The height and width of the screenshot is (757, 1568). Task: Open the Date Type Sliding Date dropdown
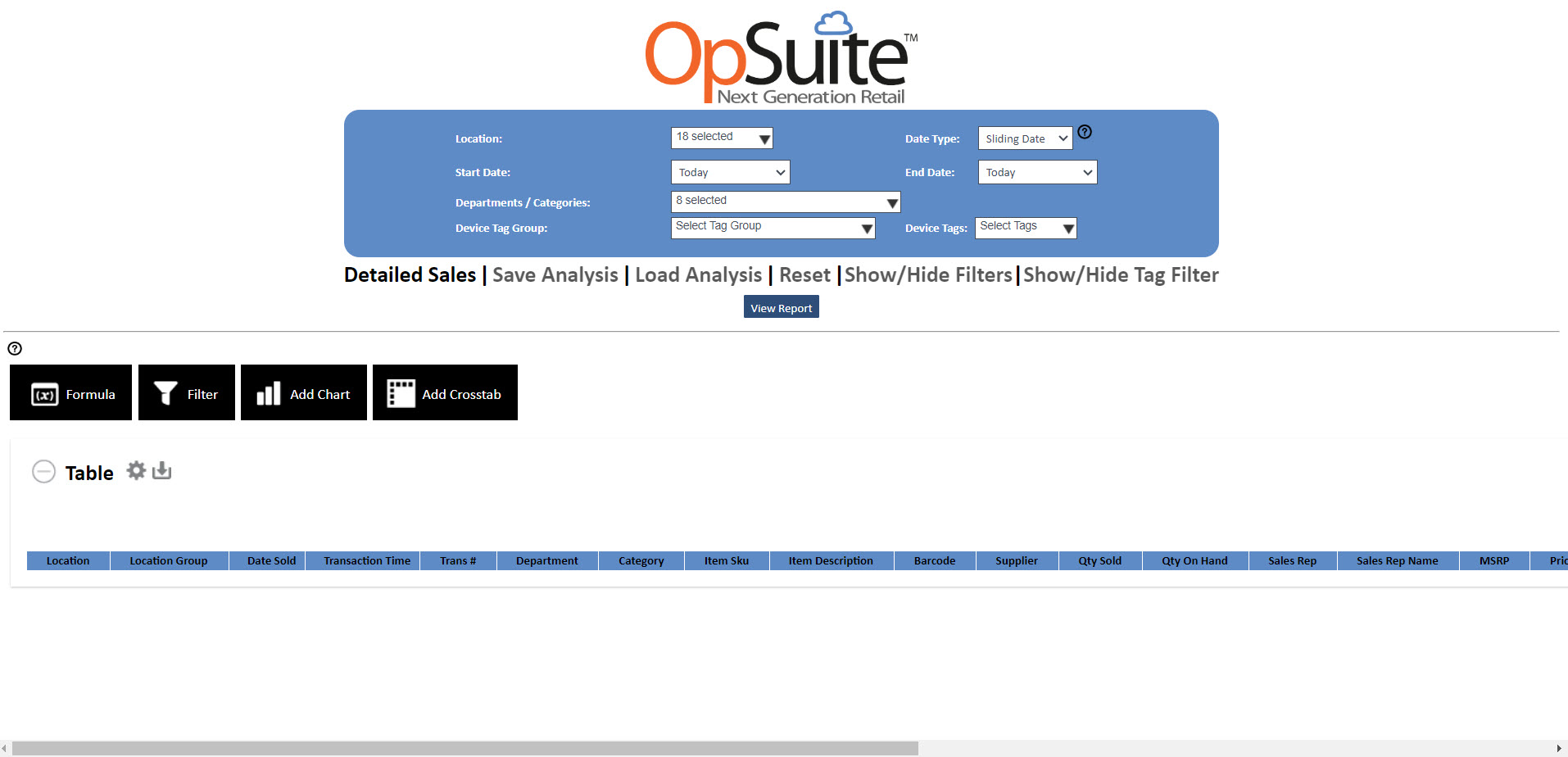(x=1026, y=138)
